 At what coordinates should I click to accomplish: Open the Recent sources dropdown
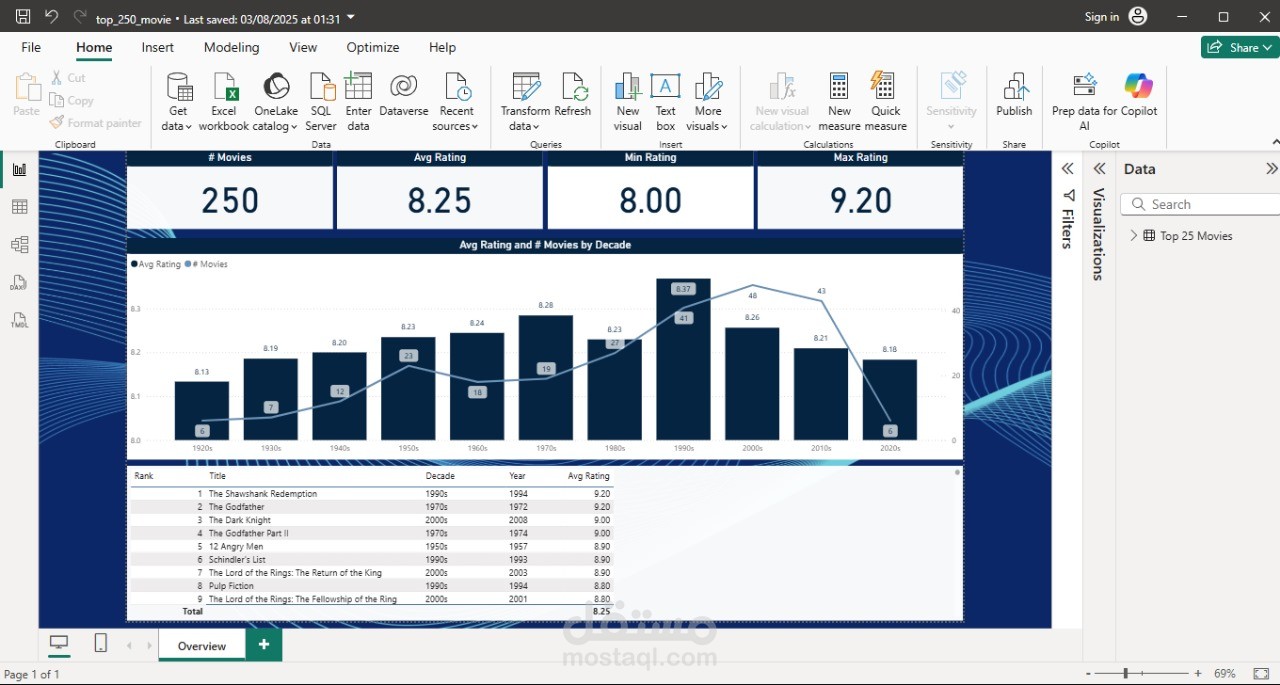point(456,101)
